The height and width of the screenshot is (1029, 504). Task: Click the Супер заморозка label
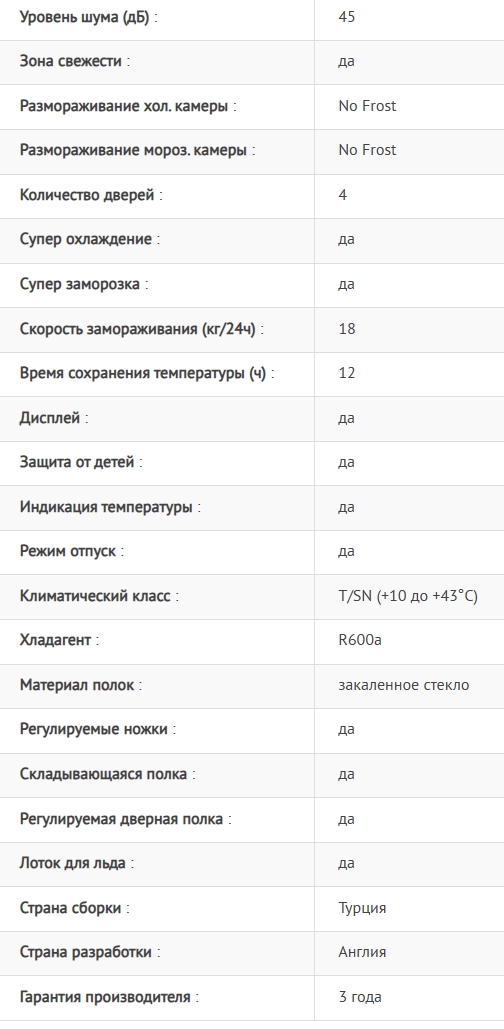click(84, 284)
